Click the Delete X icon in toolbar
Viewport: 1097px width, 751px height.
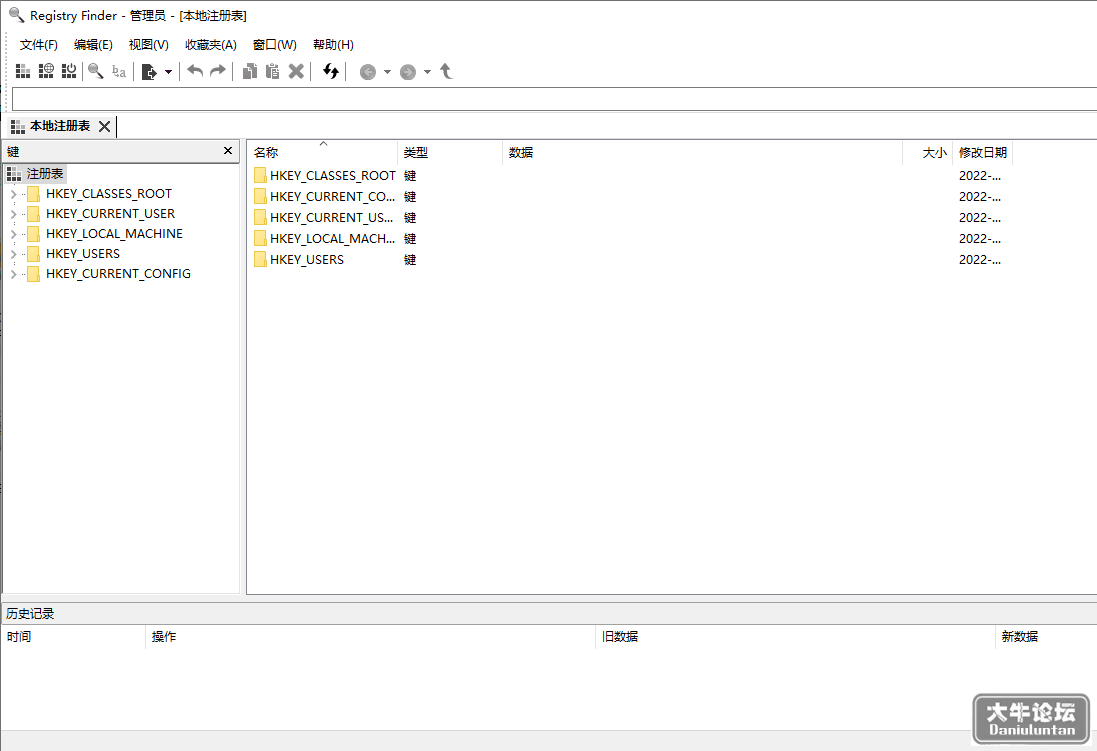click(x=296, y=71)
